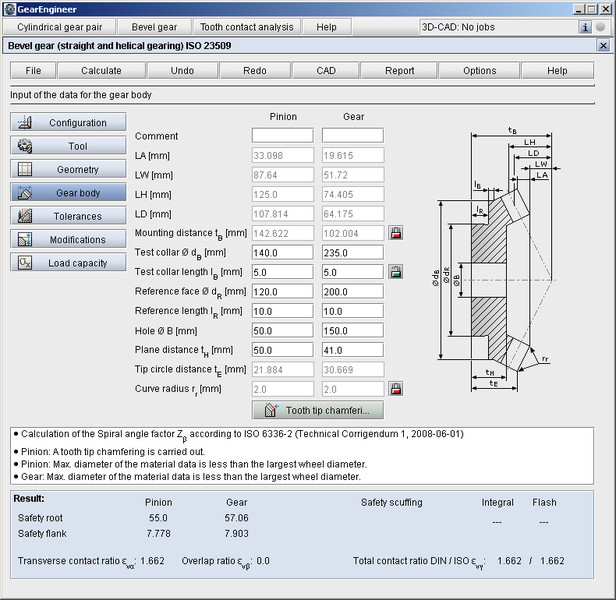Image resolution: width=616 pixels, height=600 pixels.
Task: Toggle the Test collar length lock
Action: tap(396, 272)
